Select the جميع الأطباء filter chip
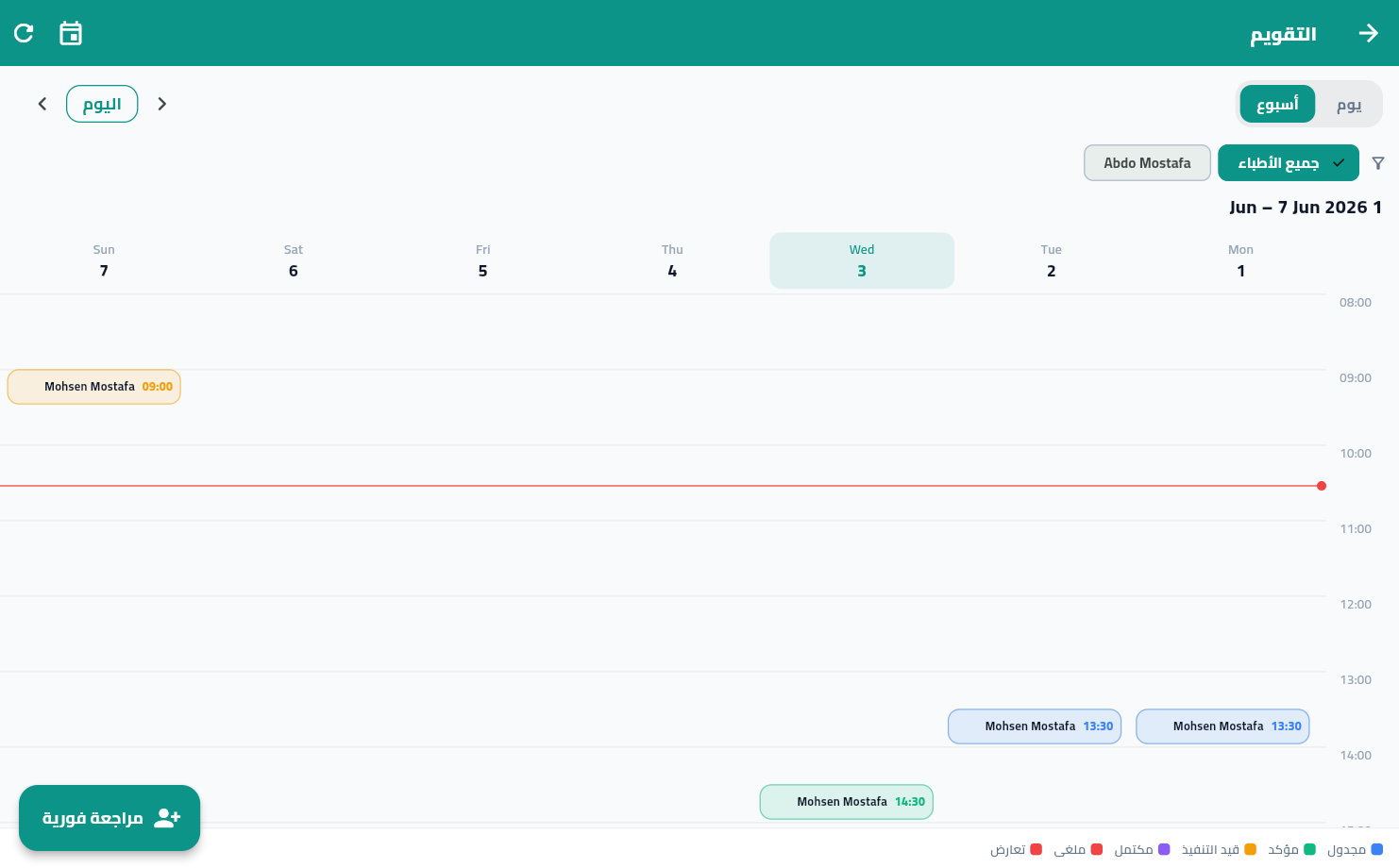Screen dimensions: 1399x868 (1289, 163)
